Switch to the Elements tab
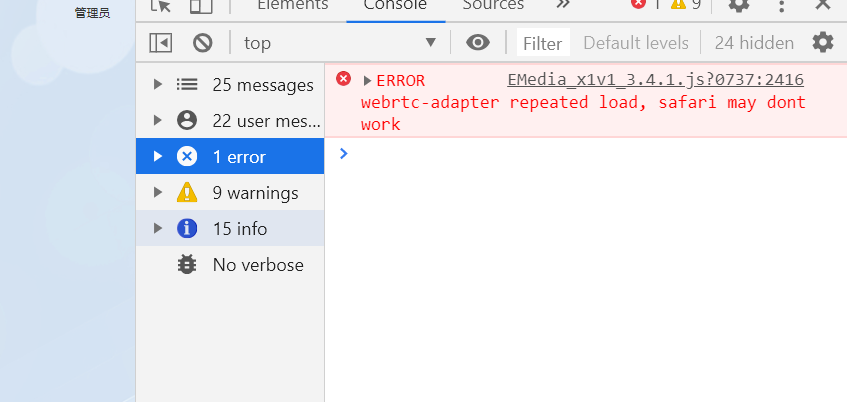Viewport: 847px width, 402px height. click(293, 5)
